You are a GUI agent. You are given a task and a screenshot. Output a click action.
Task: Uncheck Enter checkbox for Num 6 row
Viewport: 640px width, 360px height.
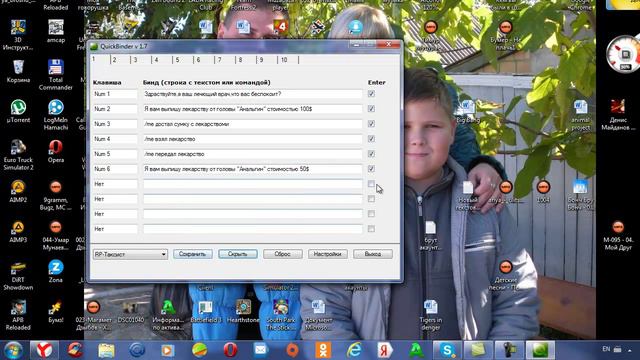click(371, 169)
